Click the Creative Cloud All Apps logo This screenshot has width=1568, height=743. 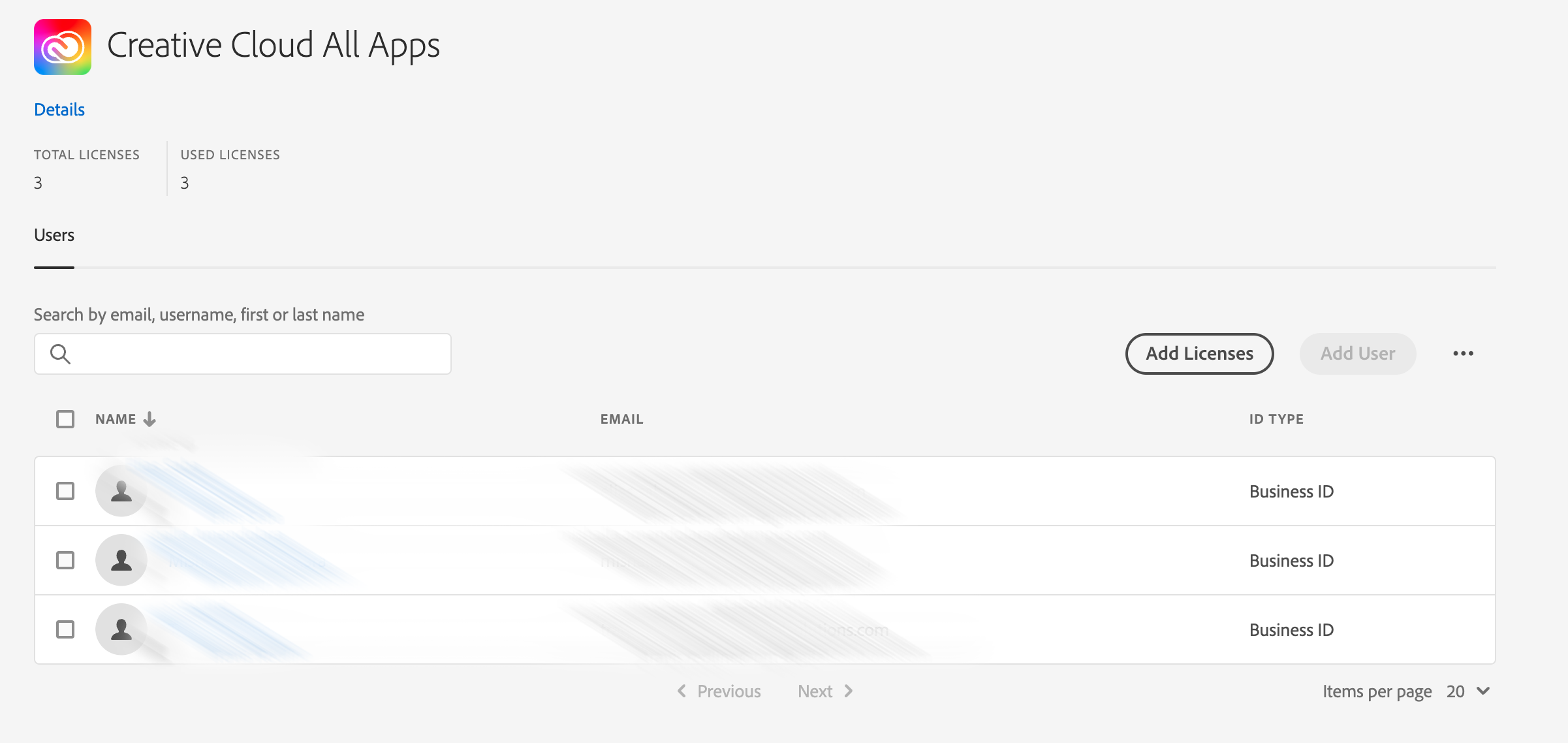(x=62, y=46)
